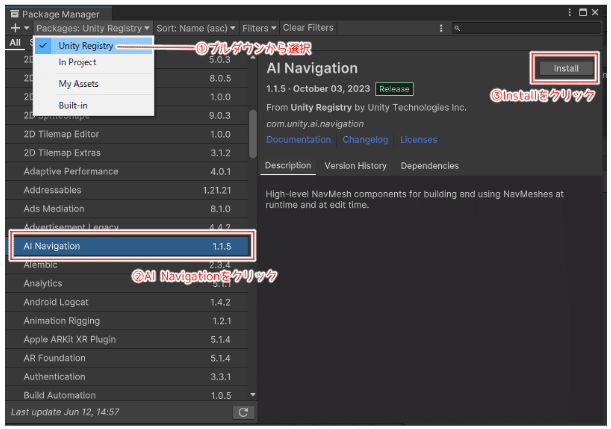The height and width of the screenshot is (429, 611).
Task: Click the package search field
Action: coord(526,28)
